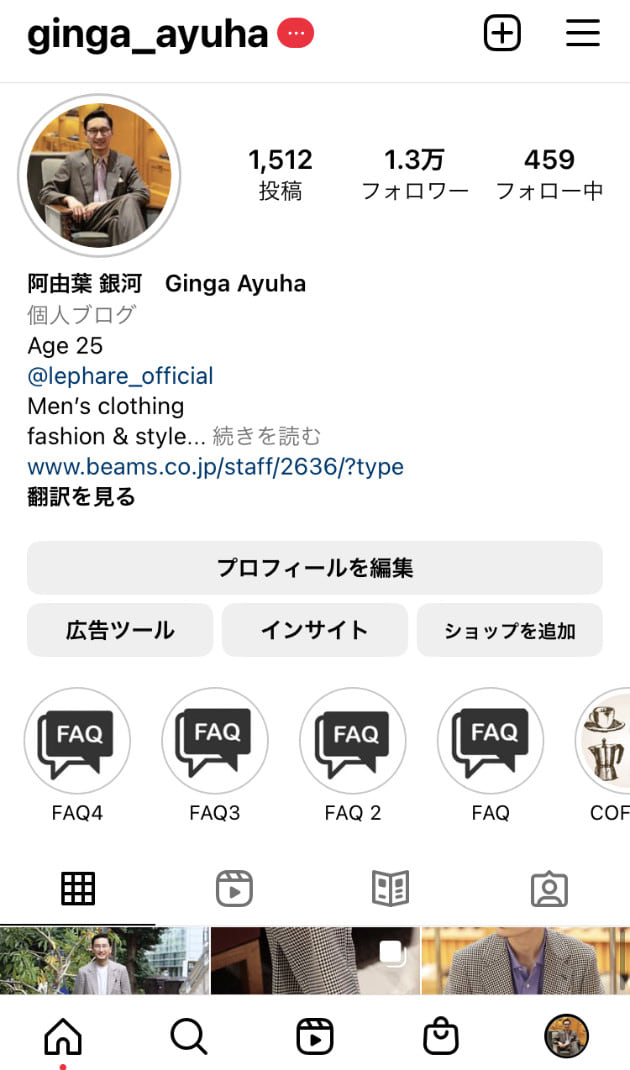
Task: Open Reels in bottom navigation bar
Action: pos(315,1037)
